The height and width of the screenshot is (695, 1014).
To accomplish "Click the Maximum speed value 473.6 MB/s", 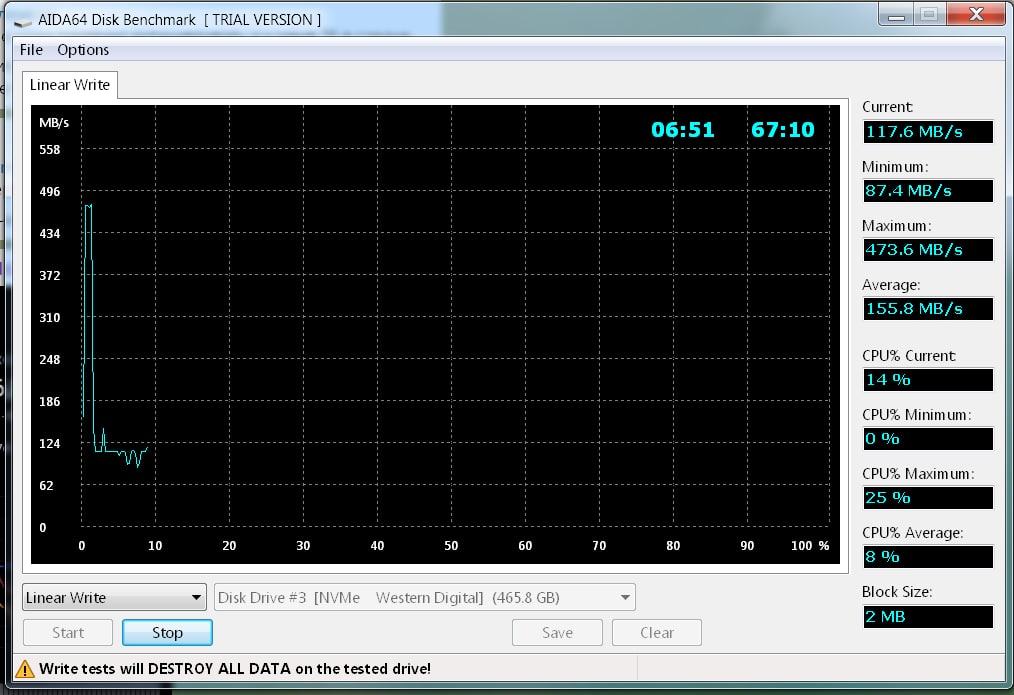I will click(928, 250).
